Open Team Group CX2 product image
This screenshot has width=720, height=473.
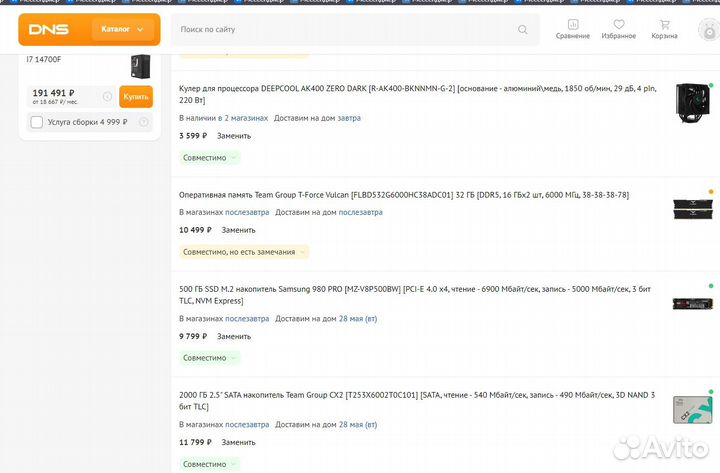692,410
